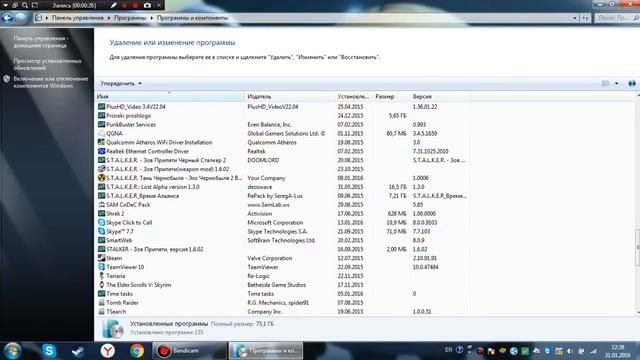Sort by the Имя column header
Image resolution: width=640 pixels, height=360 pixels.
170,97
